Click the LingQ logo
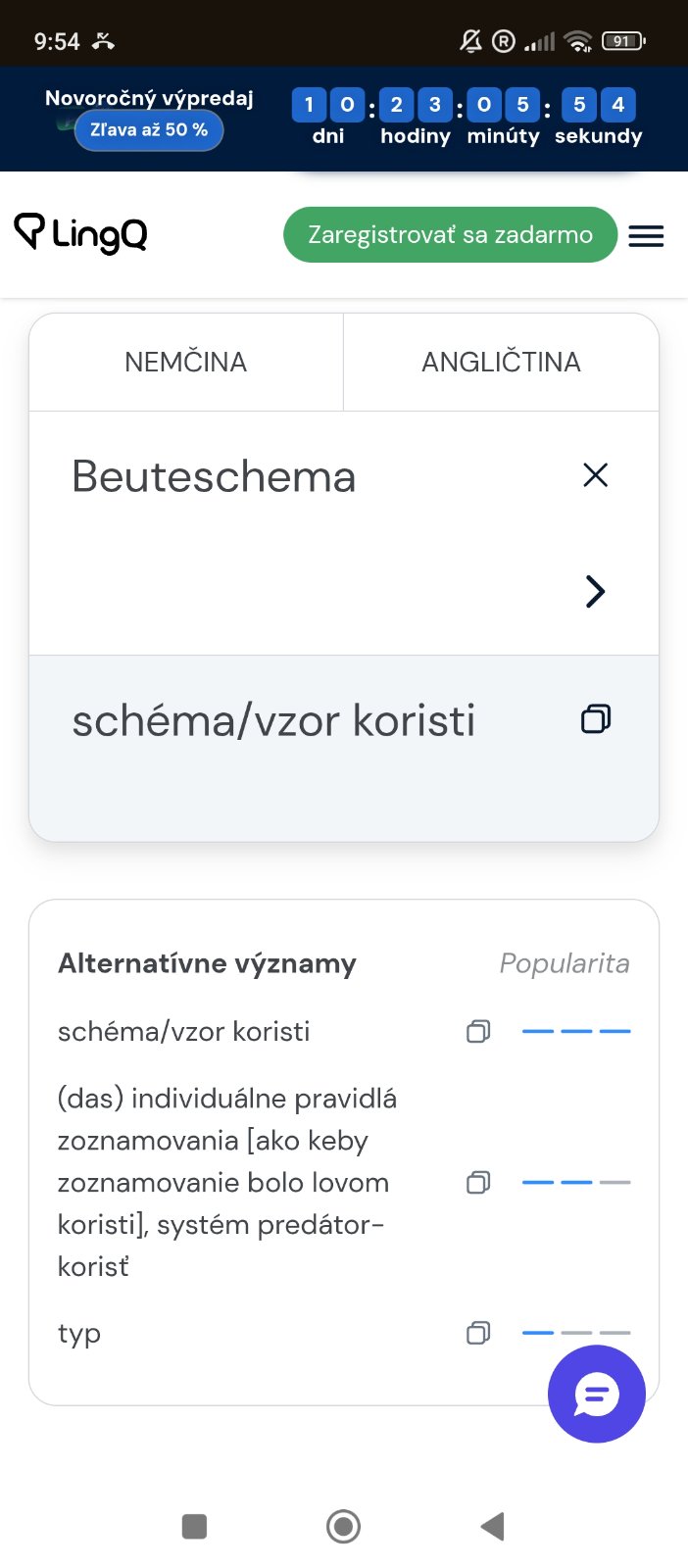 coord(80,234)
